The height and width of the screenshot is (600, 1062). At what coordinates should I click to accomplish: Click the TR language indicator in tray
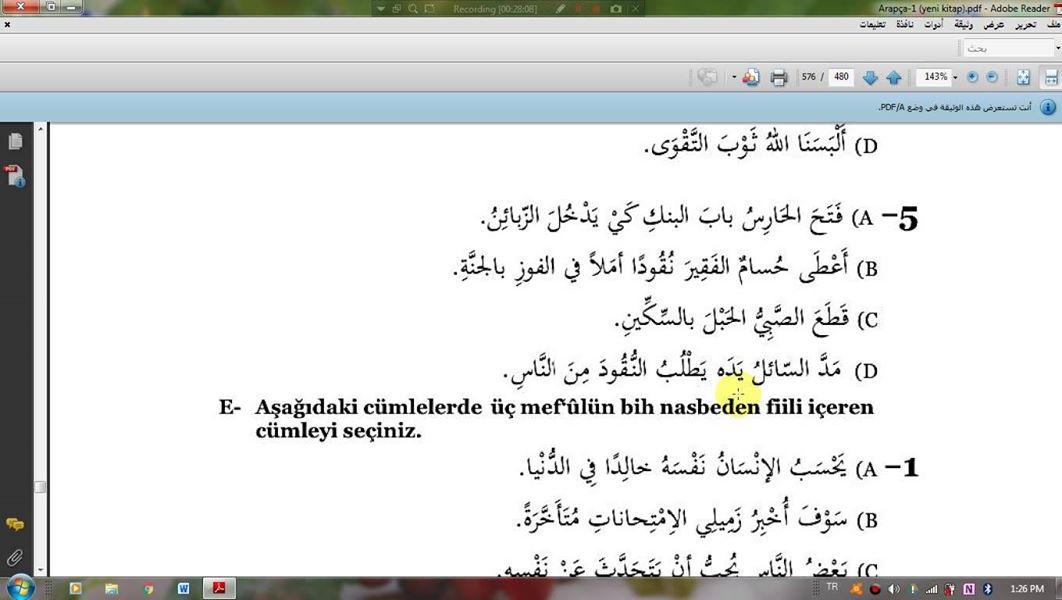coord(832,586)
